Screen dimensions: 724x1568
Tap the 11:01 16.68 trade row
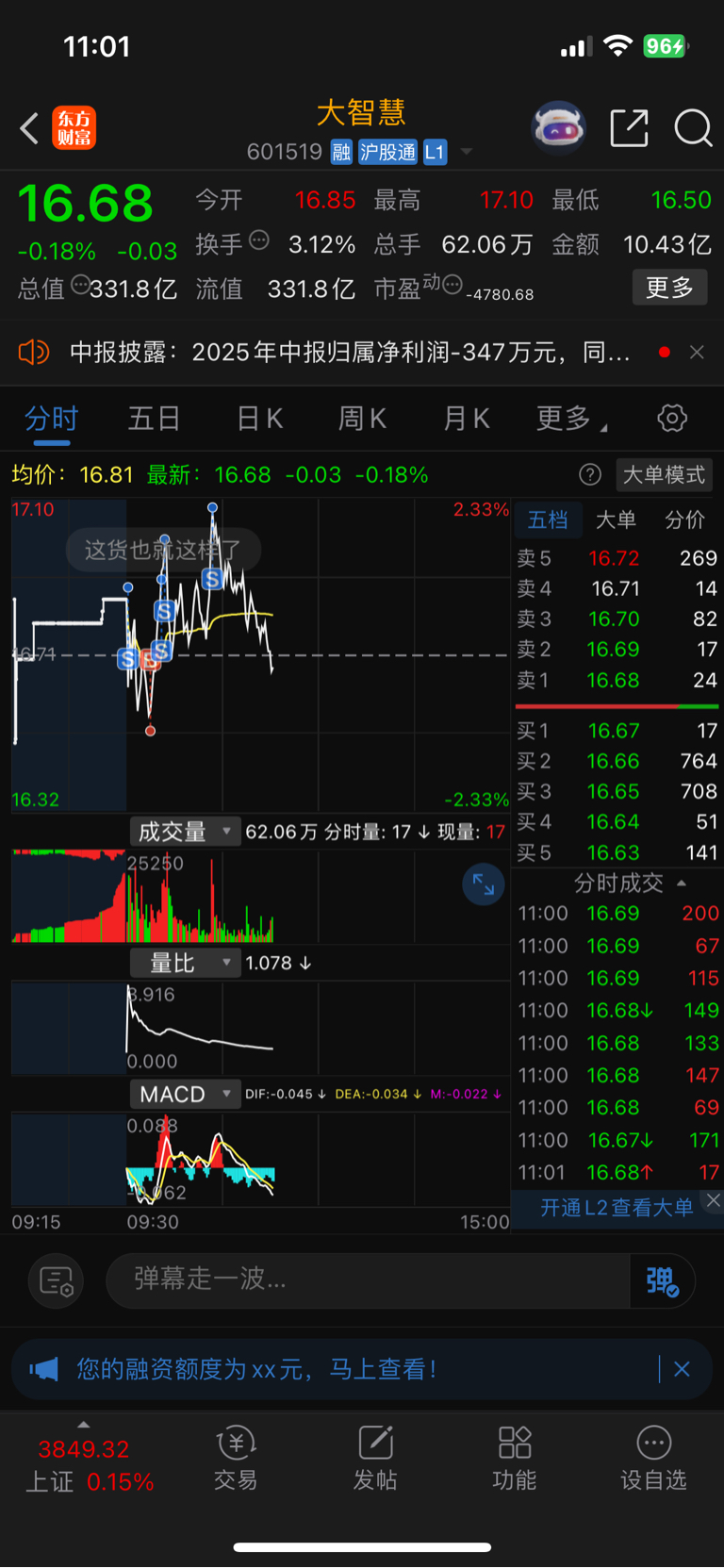click(x=617, y=1172)
